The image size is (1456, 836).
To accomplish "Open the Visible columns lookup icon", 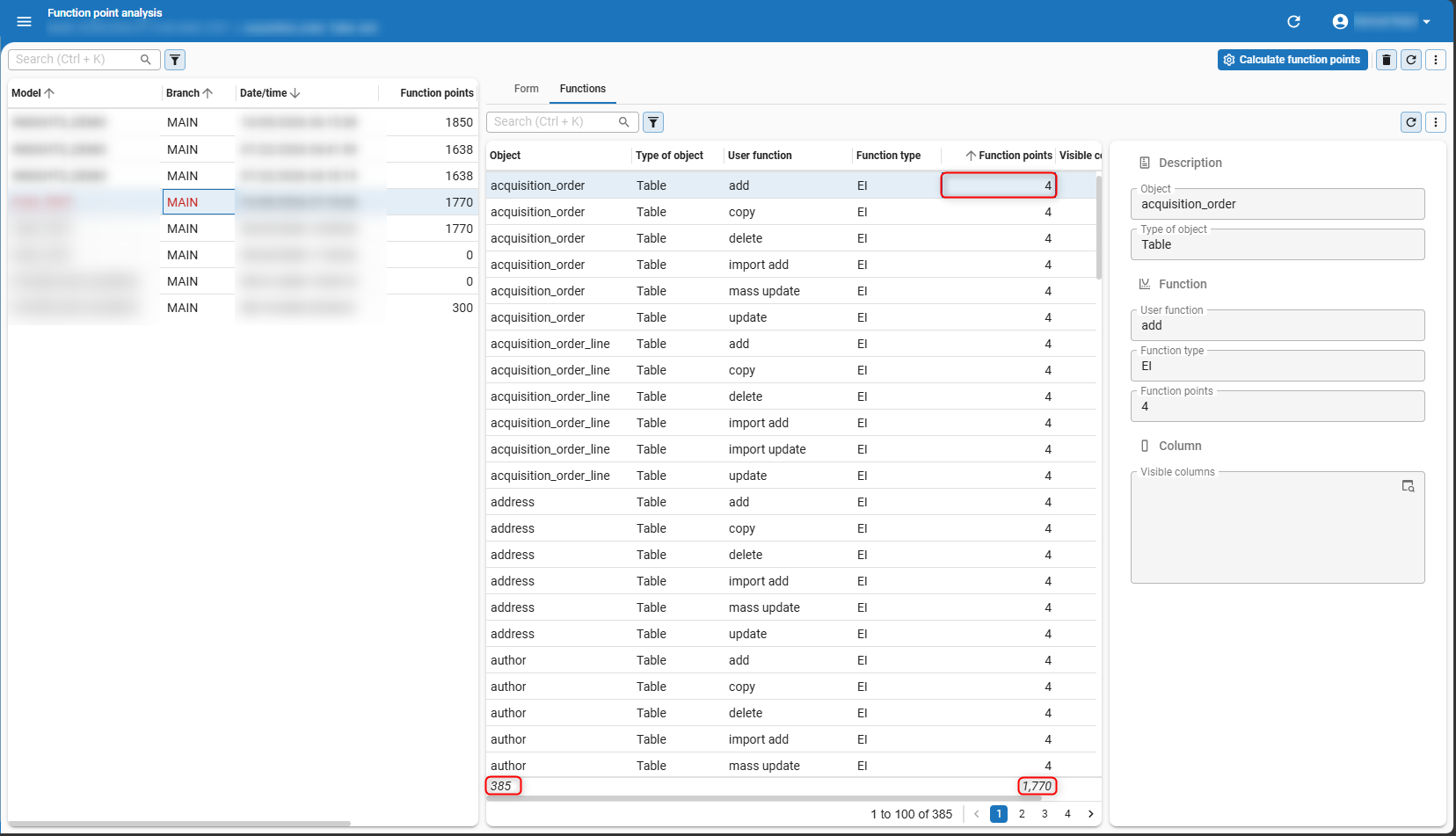I will point(1408,486).
